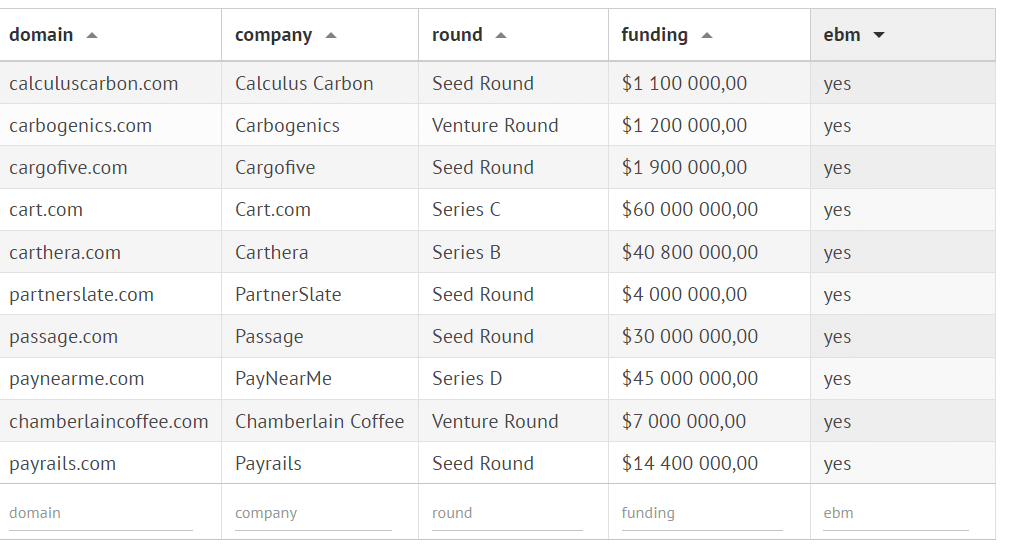The width and height of the screenshot is (1011, 553).
Task: Select the calculuscarbon.com domain cell
Action: coord(94,84)
